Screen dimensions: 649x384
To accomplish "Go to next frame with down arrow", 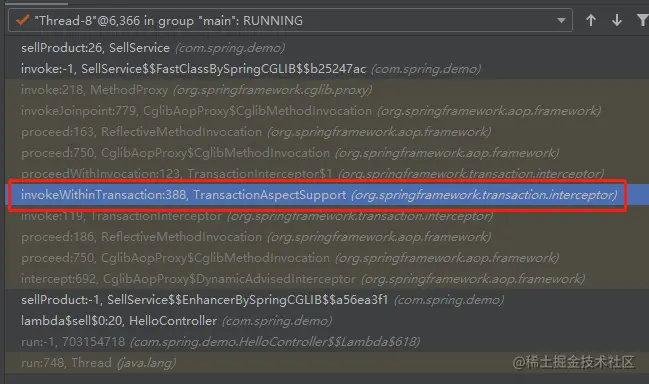I will 617,20.
